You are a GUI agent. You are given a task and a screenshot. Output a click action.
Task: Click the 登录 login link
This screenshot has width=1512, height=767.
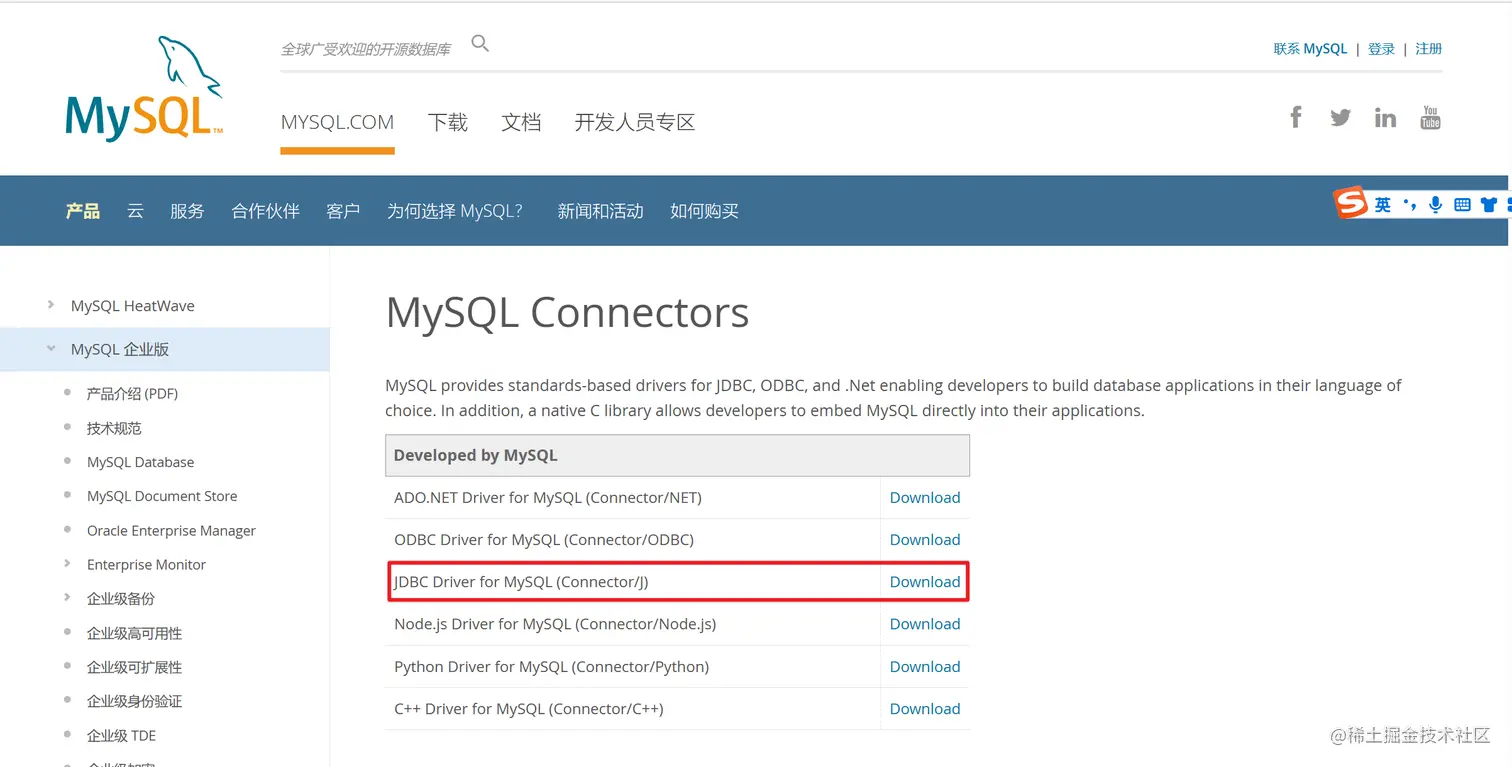[1381, 48]
